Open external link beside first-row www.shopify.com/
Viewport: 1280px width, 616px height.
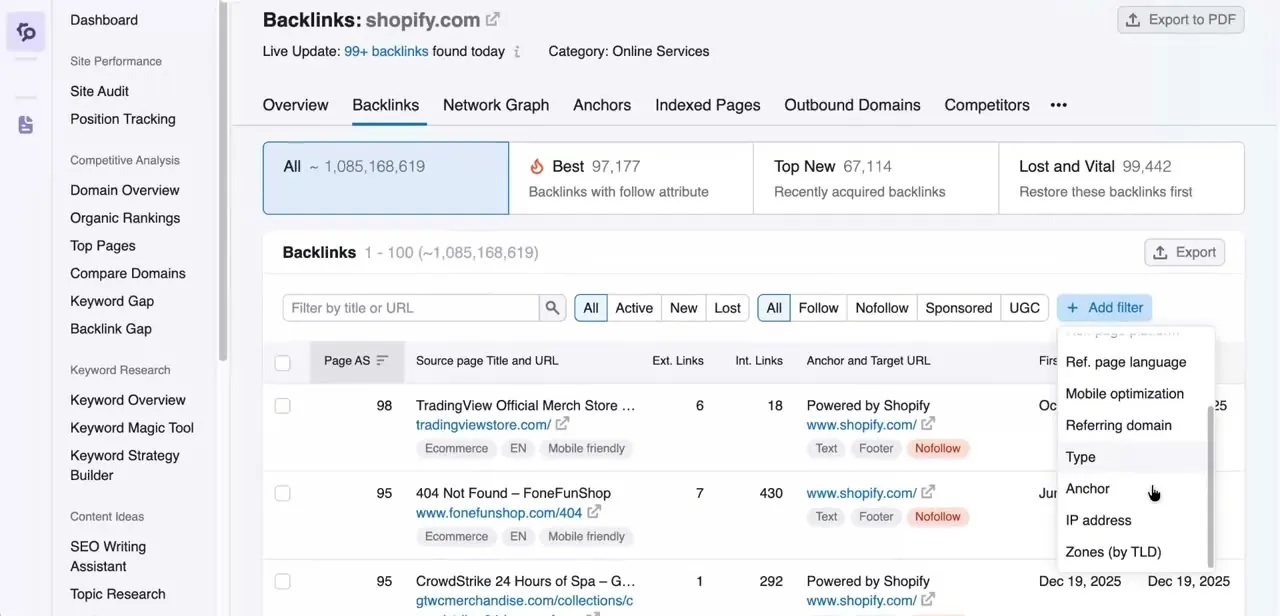point(928,425)
